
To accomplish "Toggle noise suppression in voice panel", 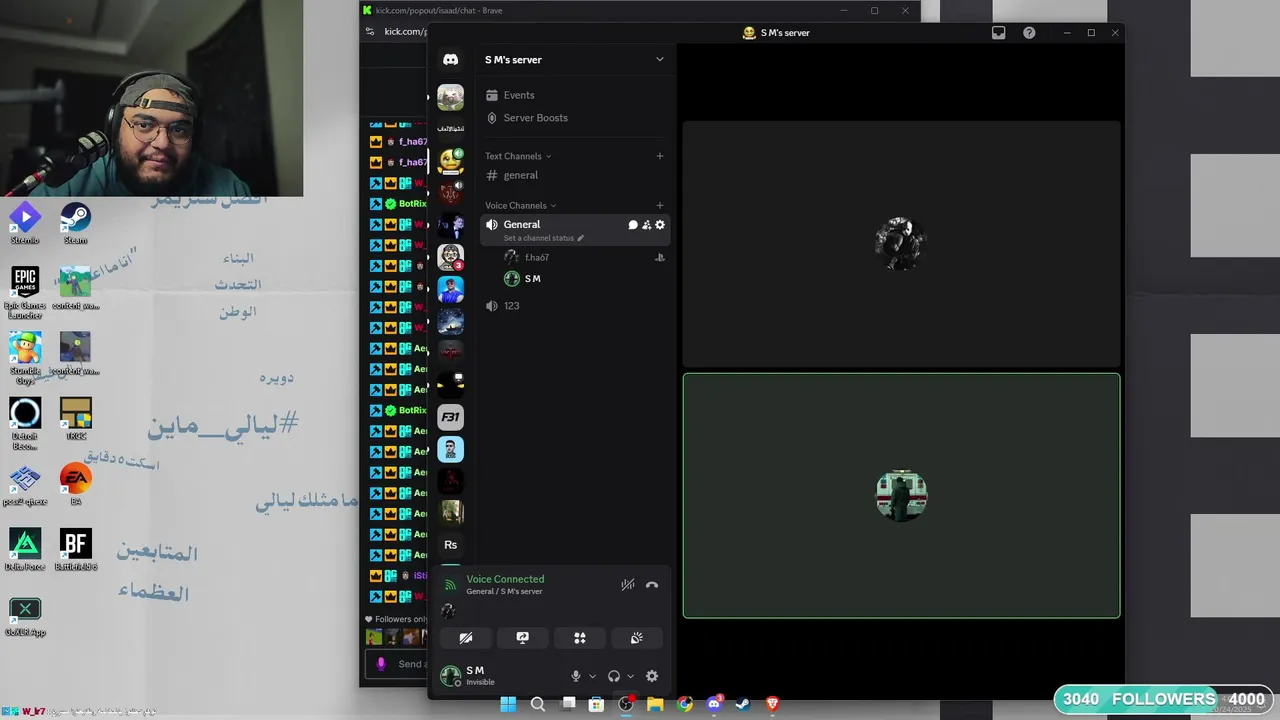I will click(x=628, y=585).
